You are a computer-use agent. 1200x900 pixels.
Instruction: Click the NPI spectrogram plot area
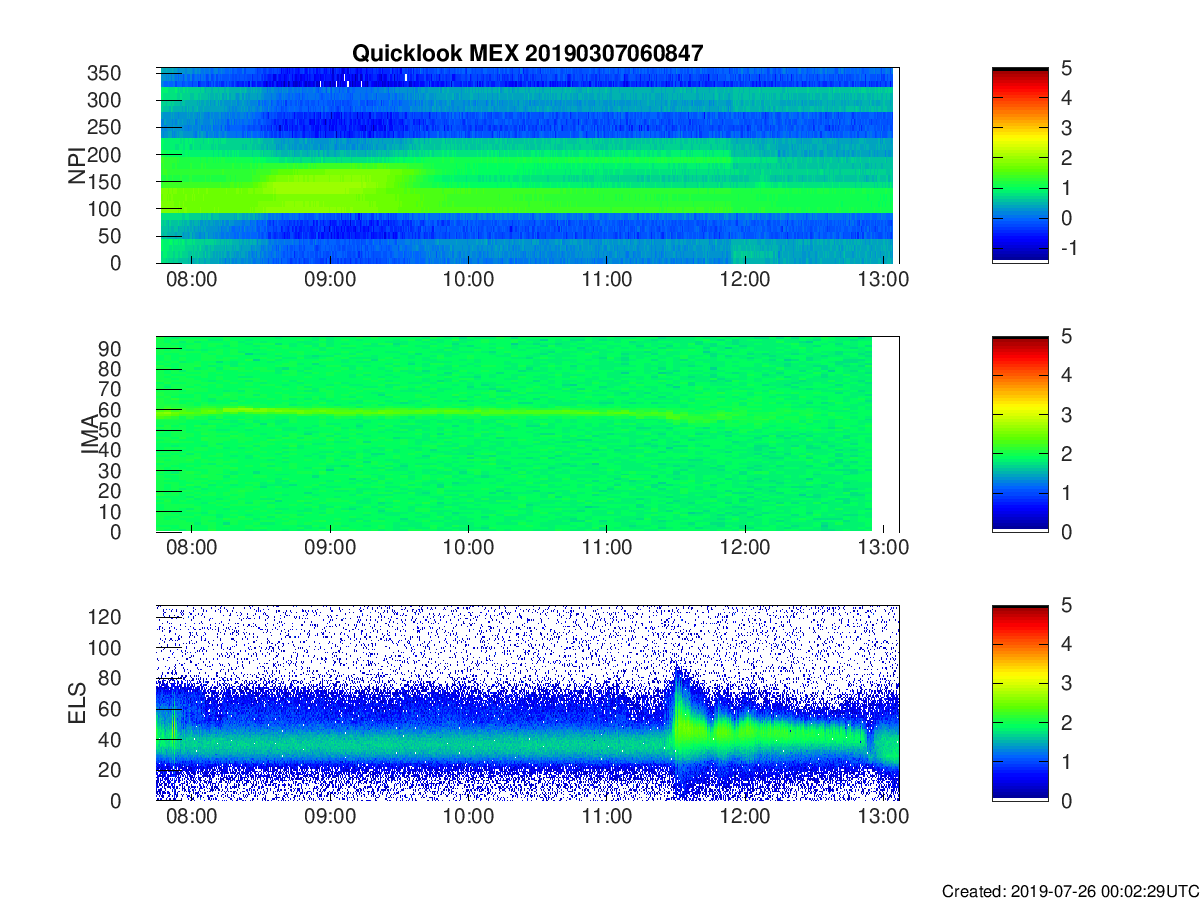click(x=528, y=166)
